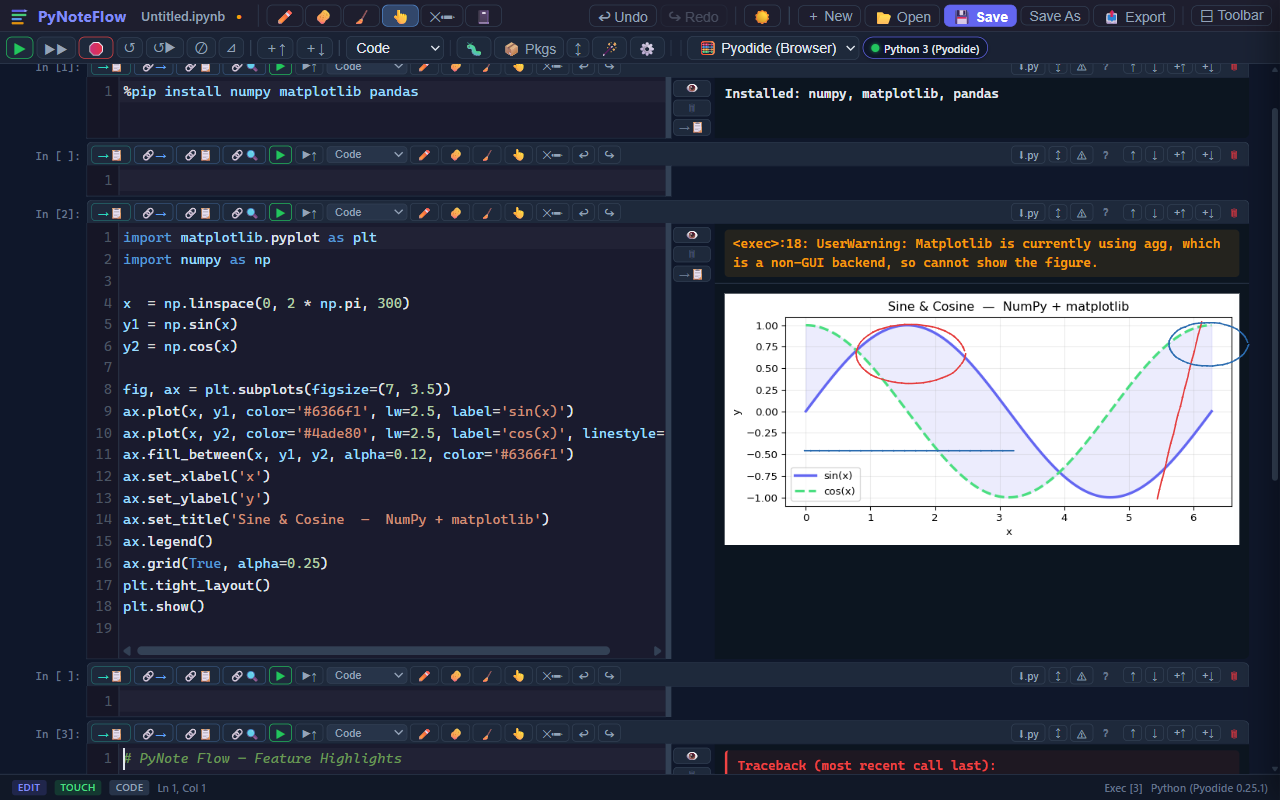Click the PyNoteFlow hamburger logo icon

19,16
